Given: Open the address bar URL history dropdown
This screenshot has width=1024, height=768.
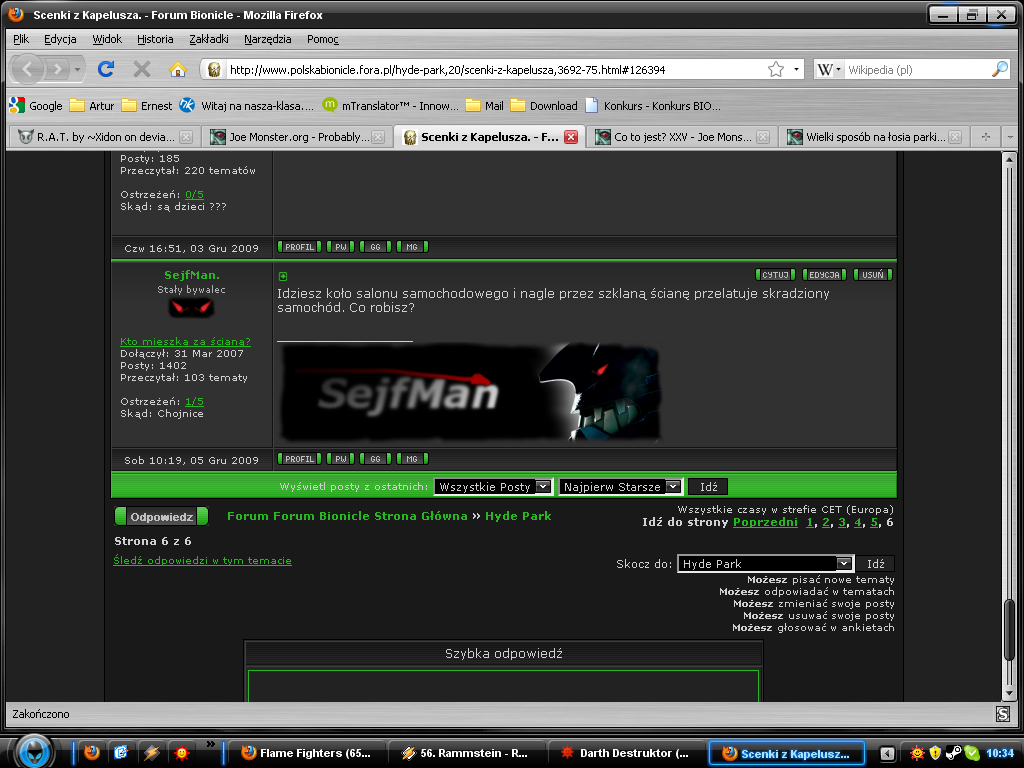Looking at the screenshot, I should pyautogui.click(x=796, y=69).
